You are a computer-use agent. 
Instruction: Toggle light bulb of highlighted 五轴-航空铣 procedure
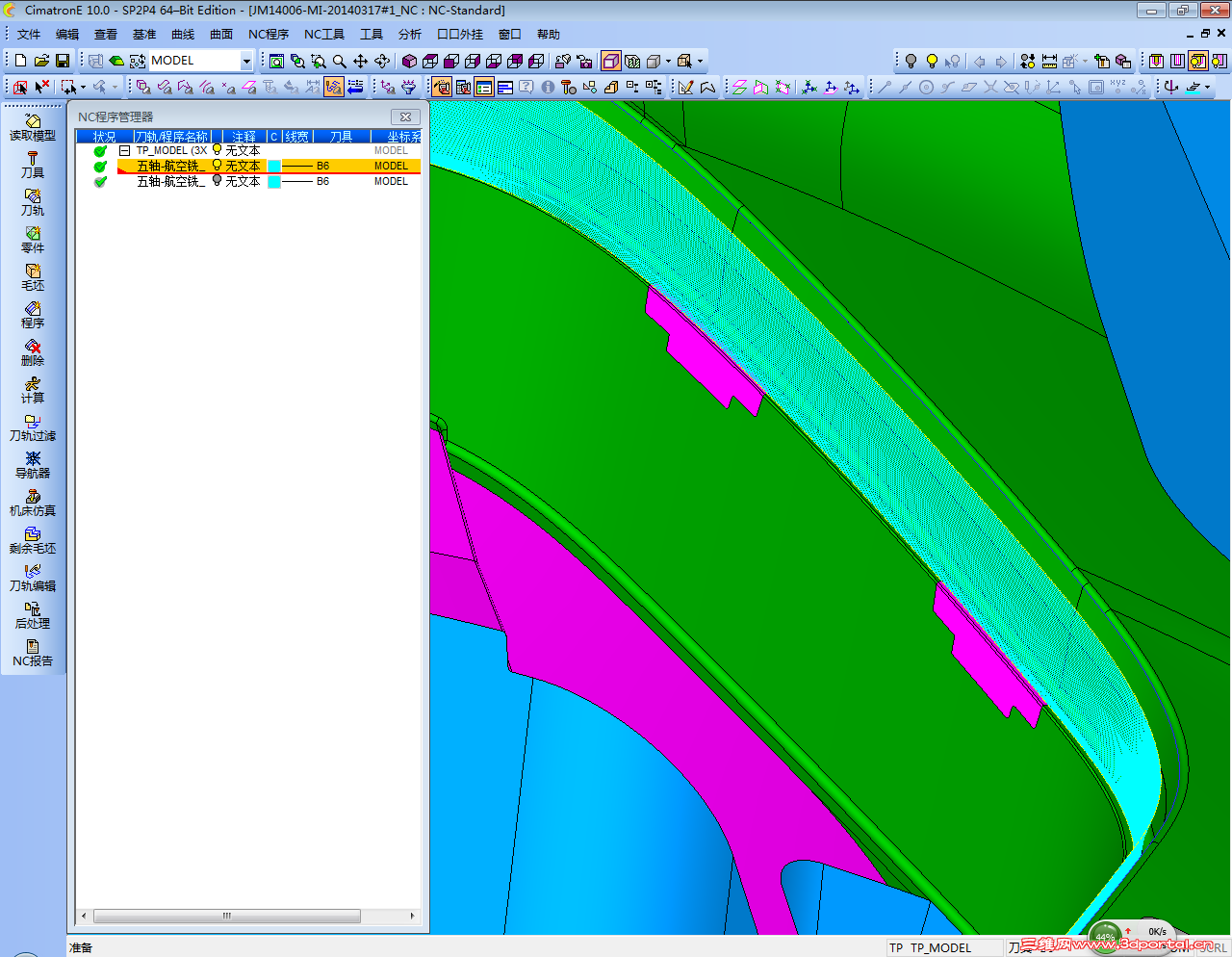coord(218,166)
